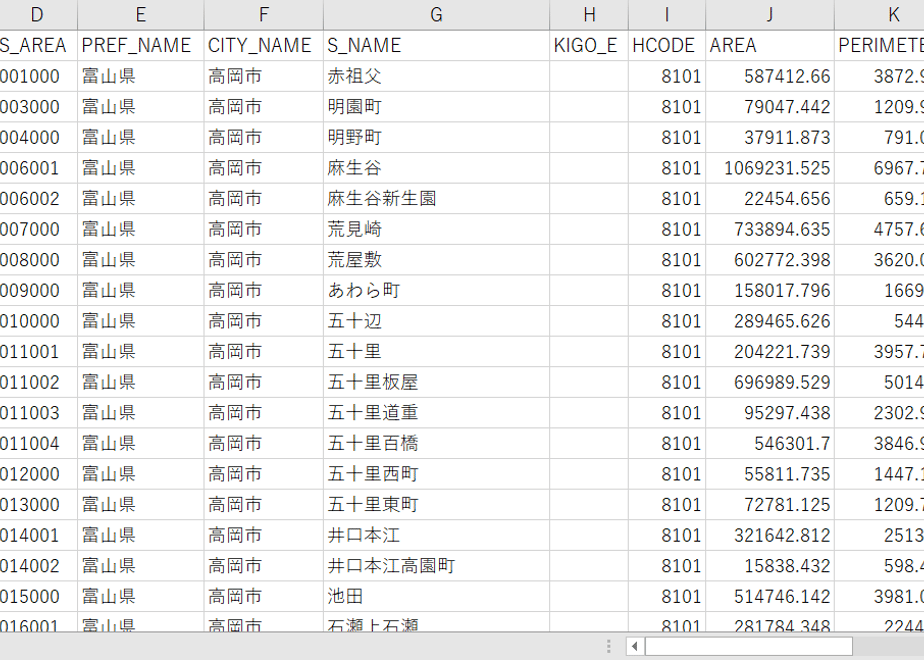Select column E header
924x660 pixels.
point(140,15)
